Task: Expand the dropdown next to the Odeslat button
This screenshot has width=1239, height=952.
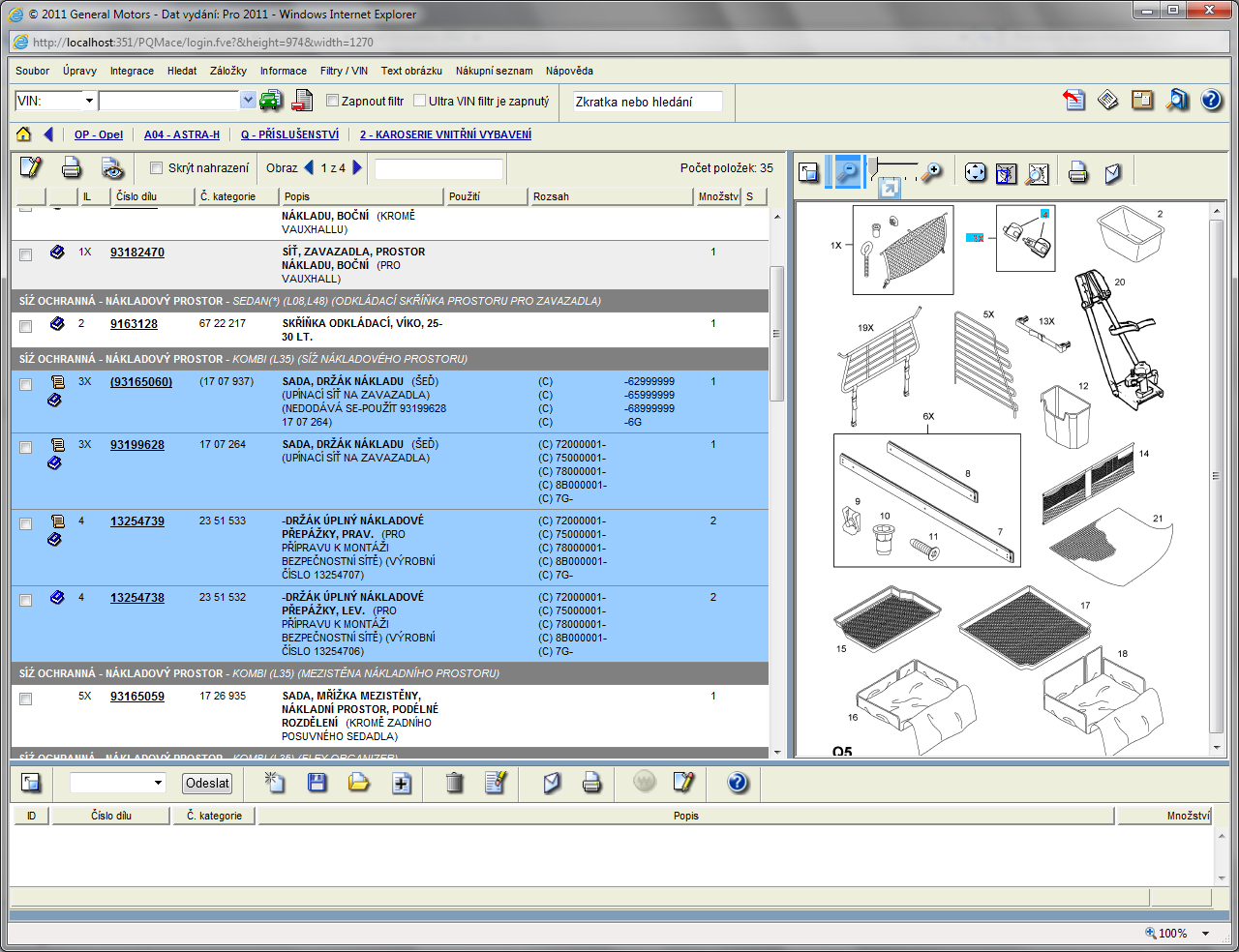Action: pyautogui.click(x=159, y=783)
